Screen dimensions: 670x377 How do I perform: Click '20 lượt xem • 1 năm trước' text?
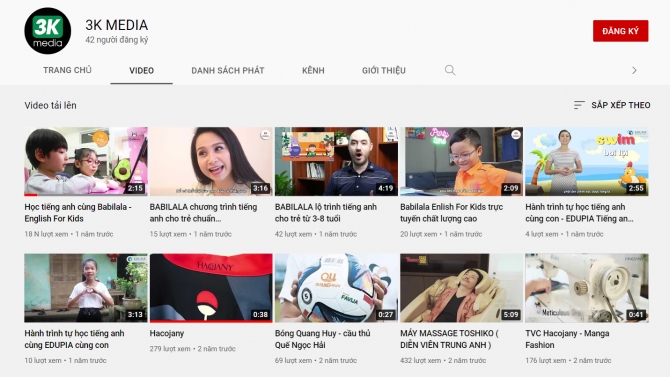click(441, 234)
